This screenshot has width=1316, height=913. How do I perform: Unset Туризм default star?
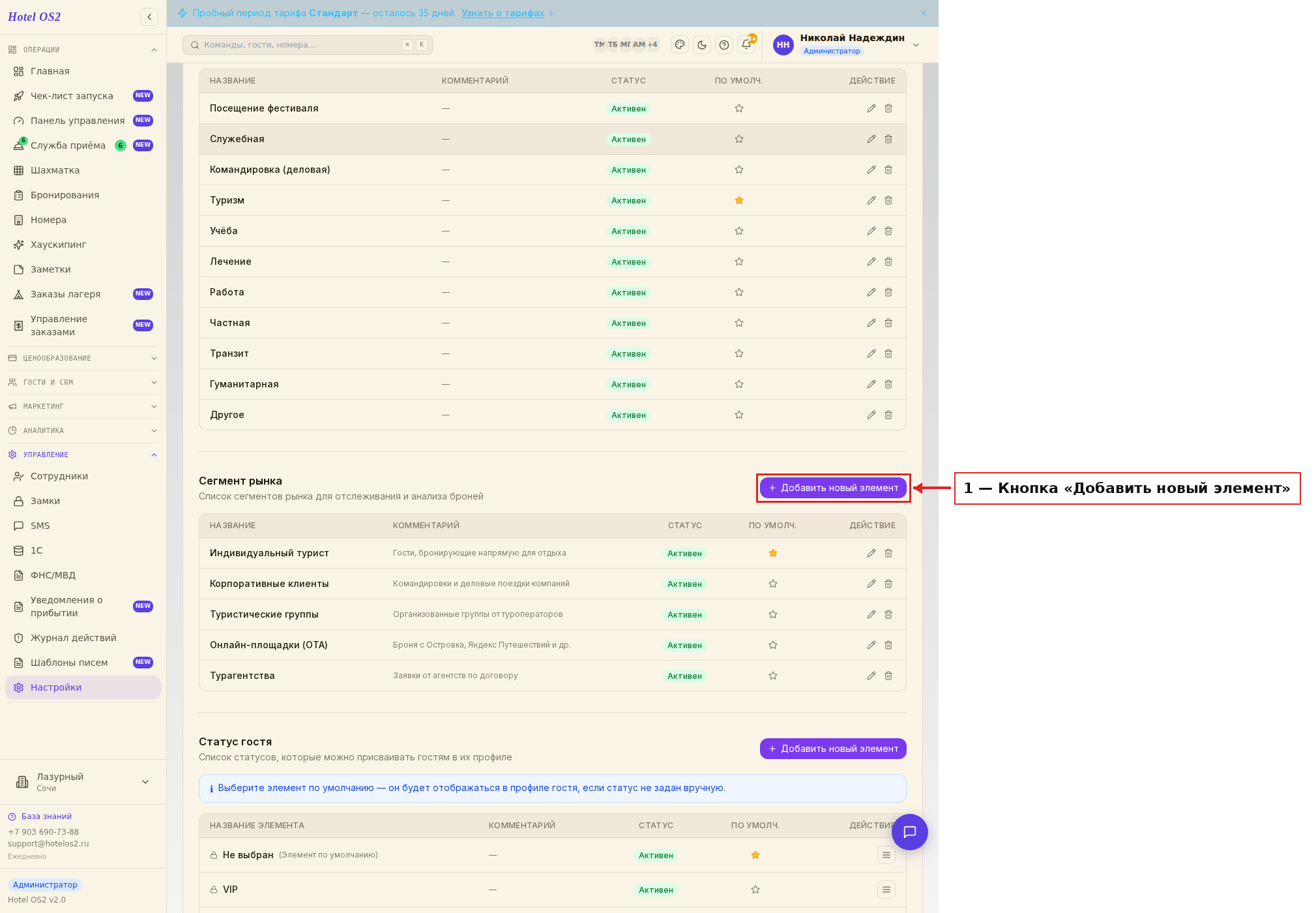[739, 200]
